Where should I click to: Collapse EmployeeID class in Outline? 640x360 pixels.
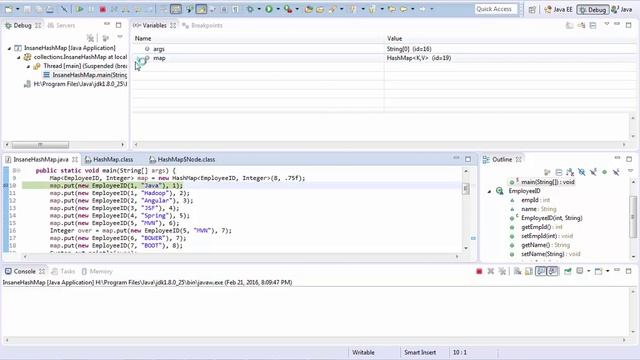coord(489,191)
